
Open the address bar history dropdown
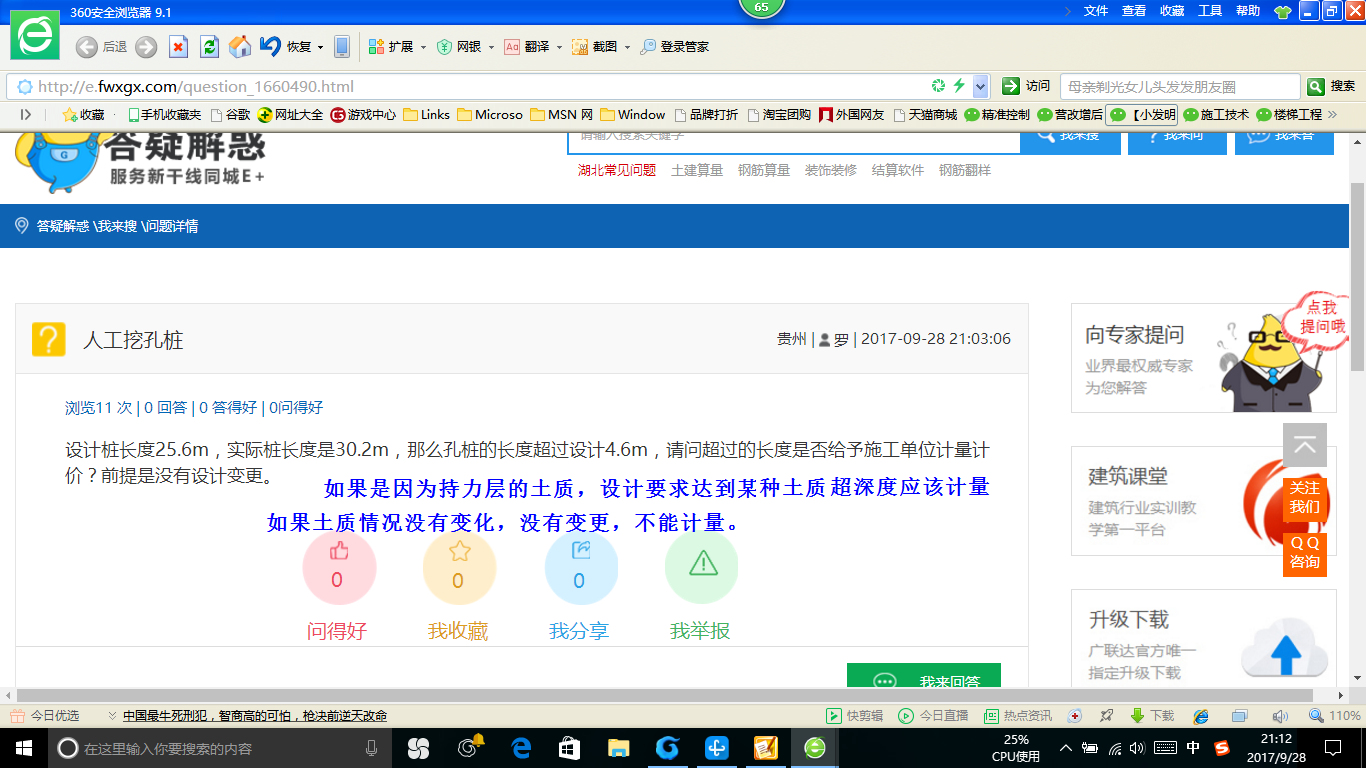(981, 86)
